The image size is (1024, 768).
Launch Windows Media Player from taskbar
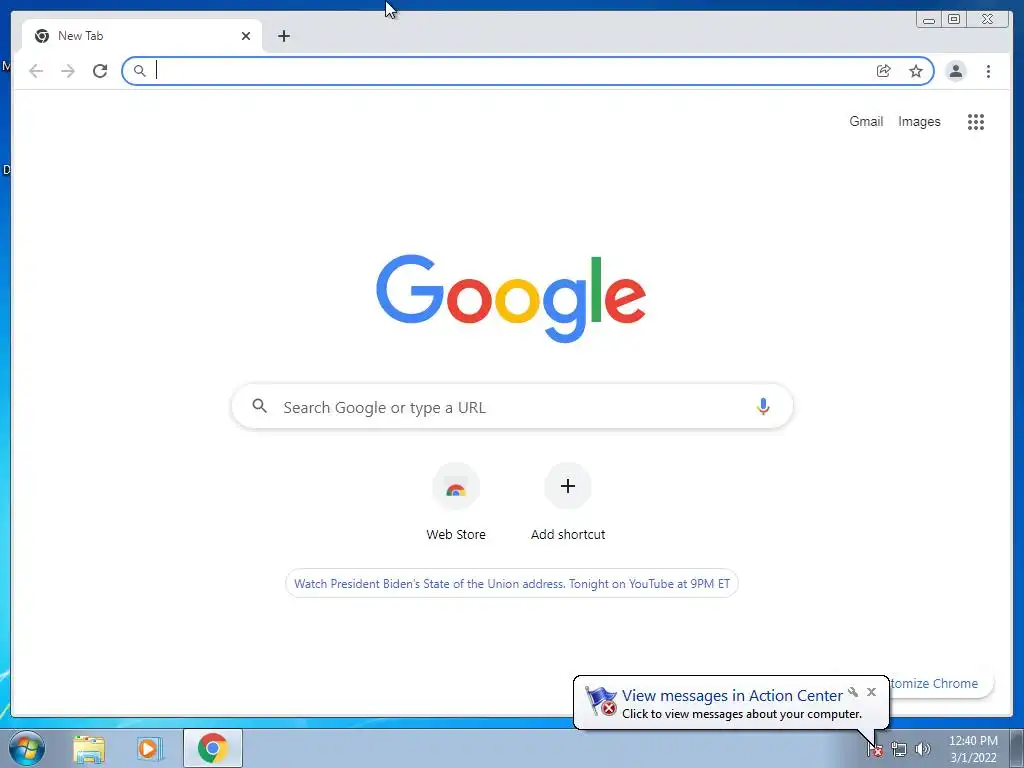(148, 749)
